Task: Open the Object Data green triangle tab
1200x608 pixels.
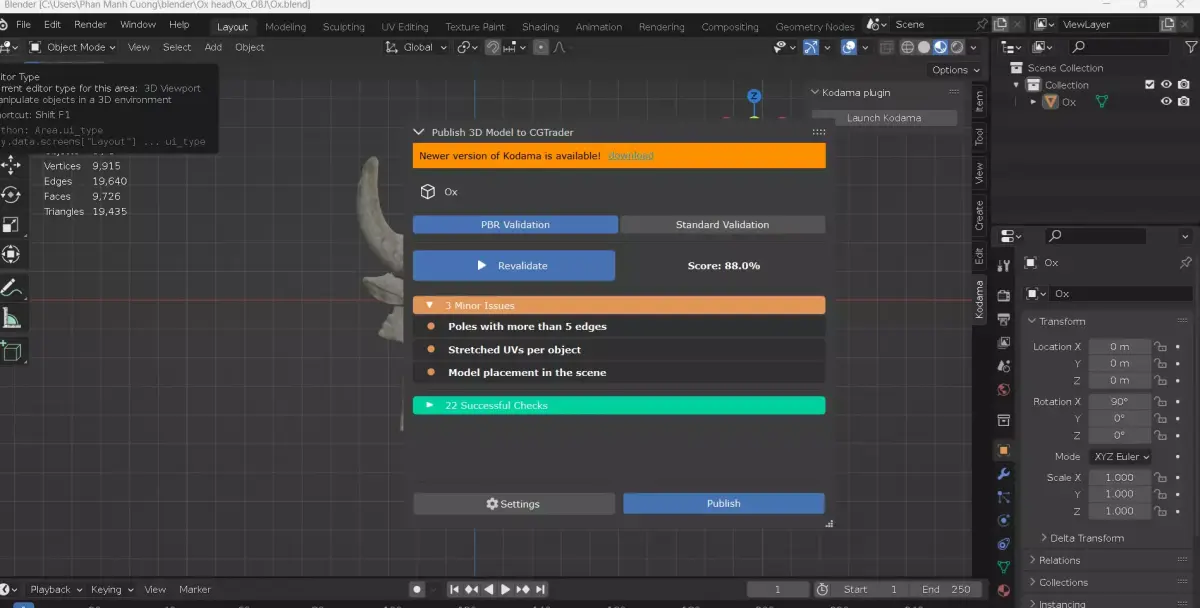Action: tap(1004, 567)
